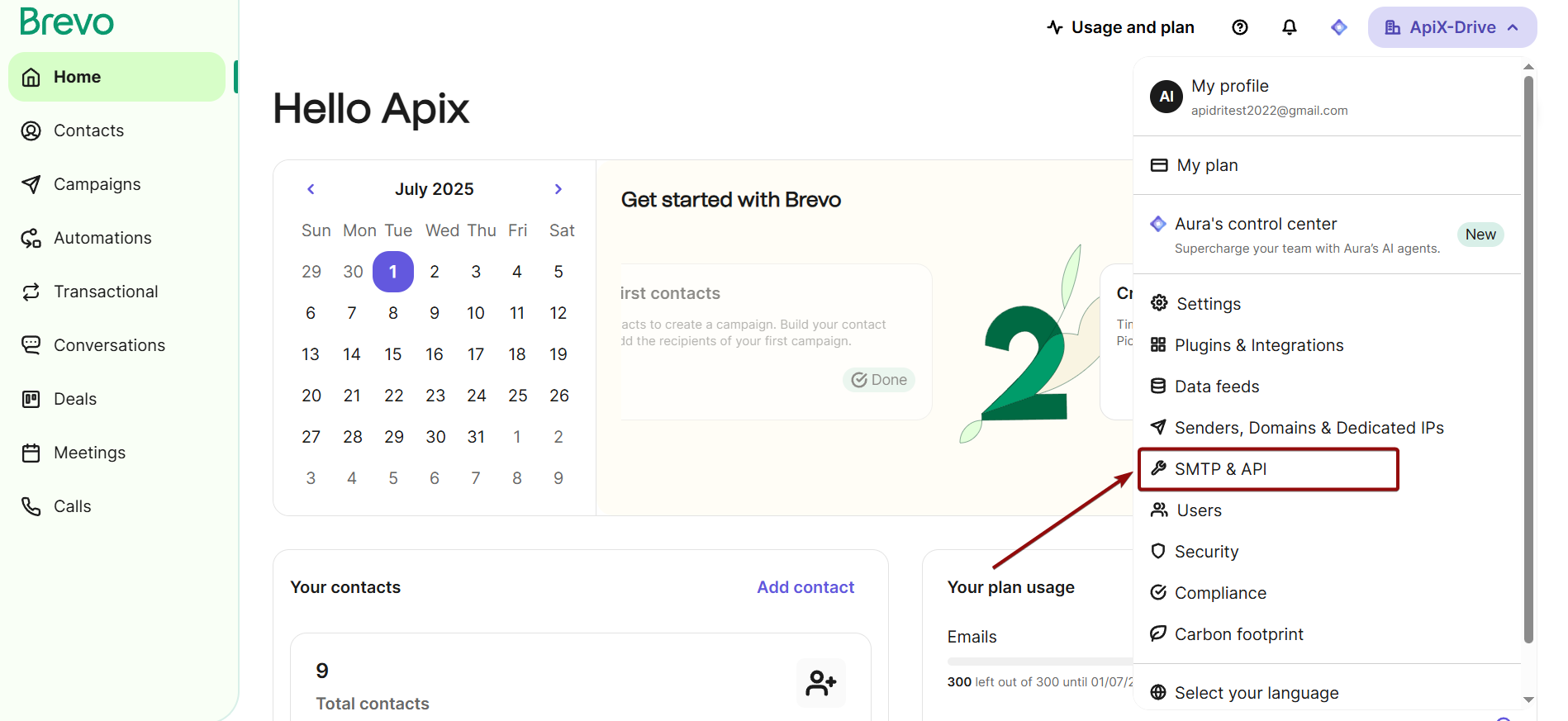Screen dimensions: 1568x721
Task: Click the Calls phone icon
Action: (31, 506)
